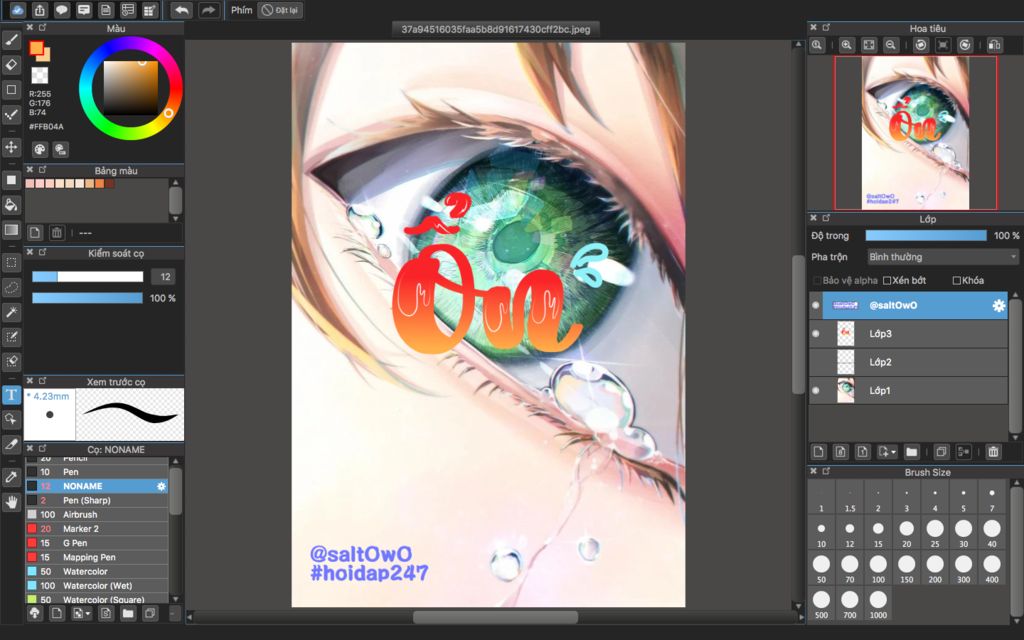Select brush size 1000 preset
The height and width of the screenshot is (640, 1024).
(x=878, y=603)
